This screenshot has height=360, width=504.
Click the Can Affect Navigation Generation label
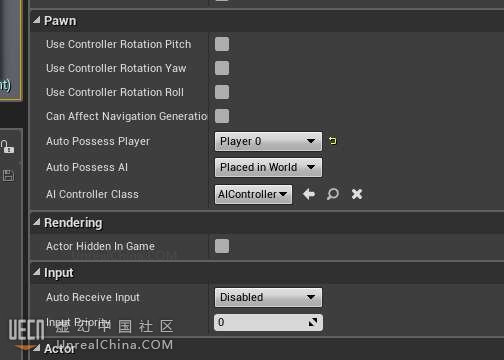(x=127, y=116)
